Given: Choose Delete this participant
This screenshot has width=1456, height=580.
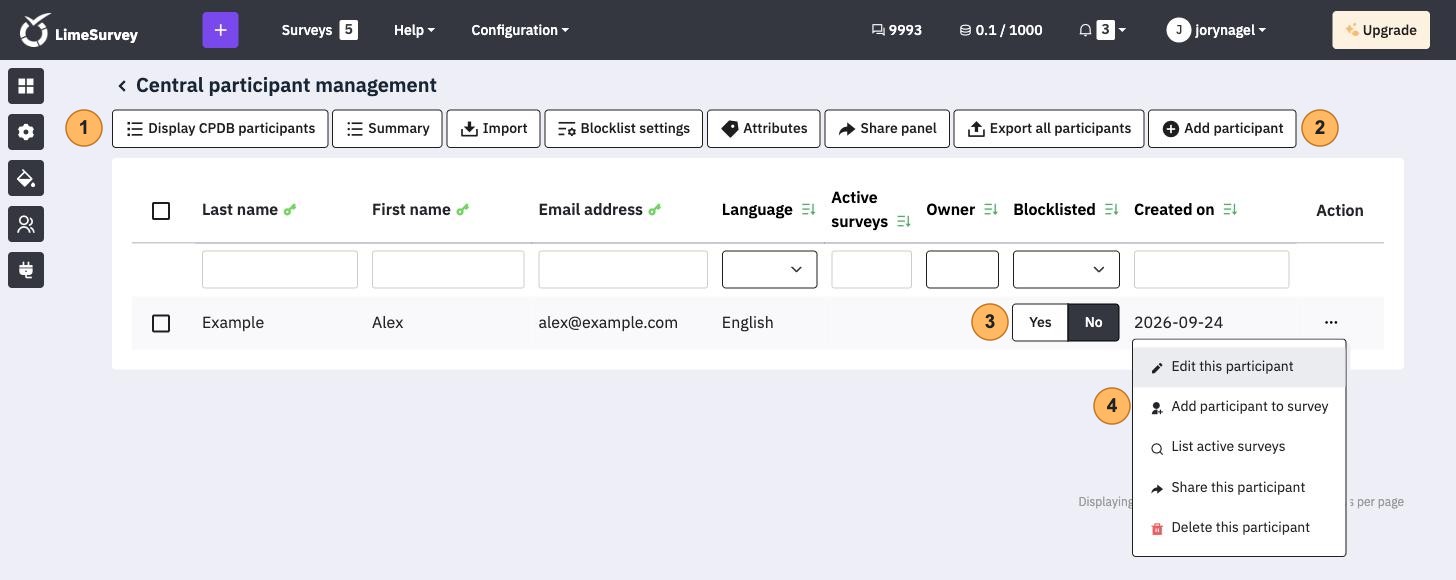Looking at the screenshot, I should pos(1239,528).
